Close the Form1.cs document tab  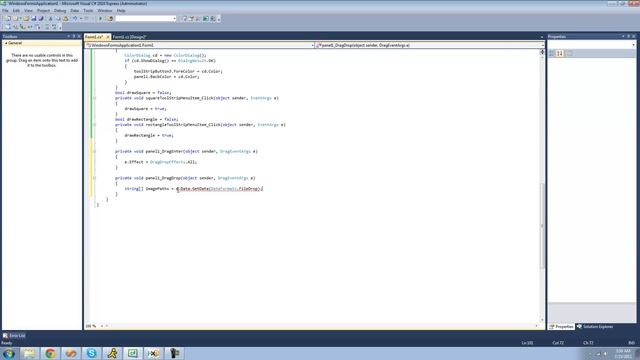tap(108, 37)
